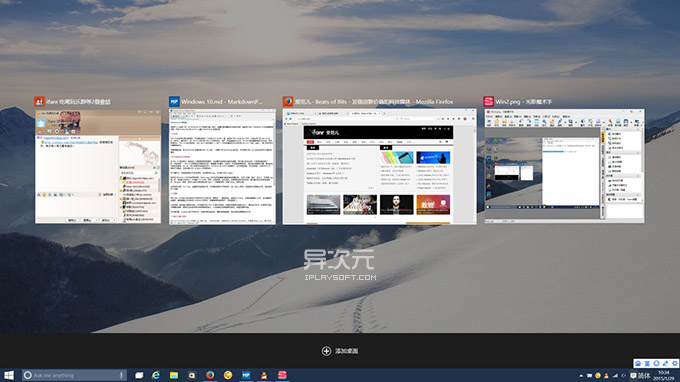The width and height of the screenshot is (680, 382).
Task: Open the Store app on taskbar
Action: [192, 375]
